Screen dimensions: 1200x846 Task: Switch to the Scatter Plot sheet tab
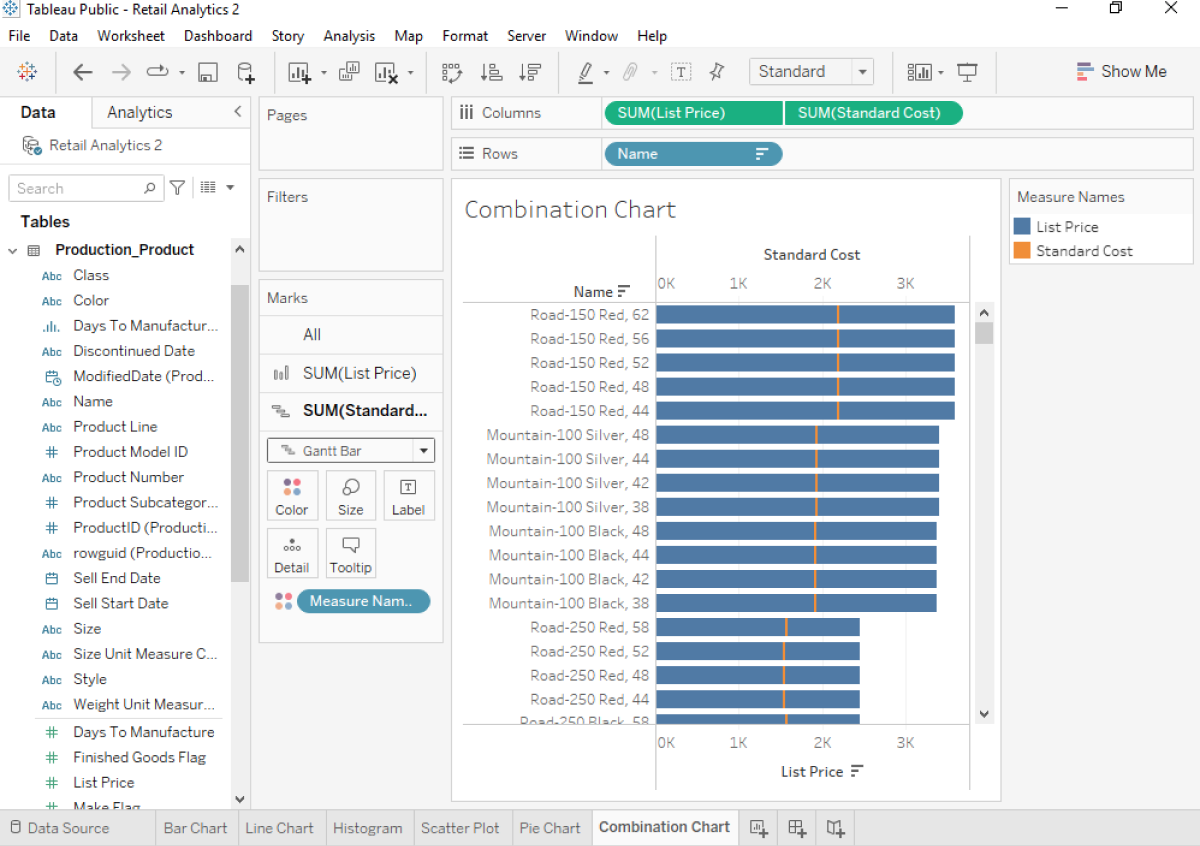(461, 828)
